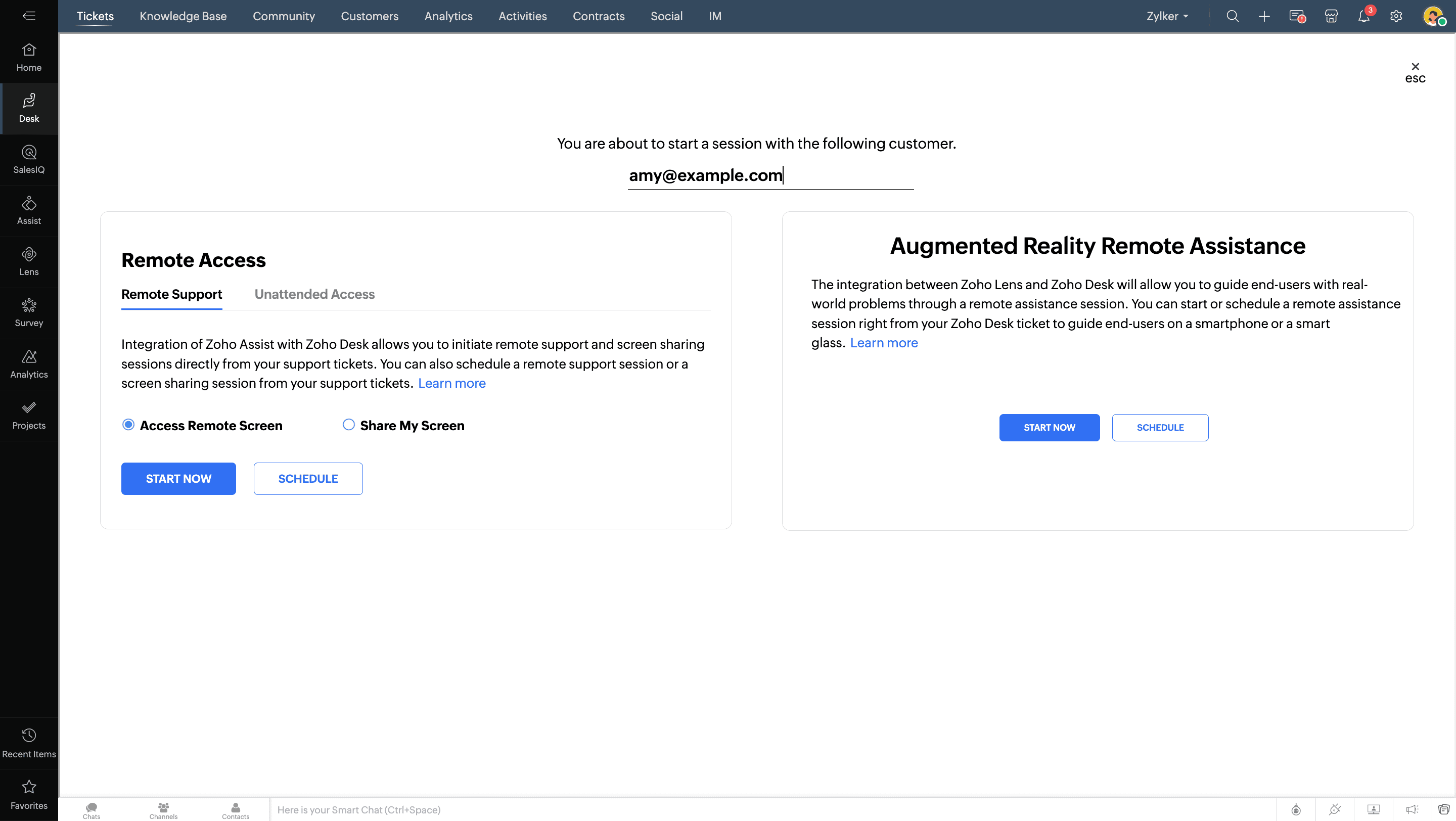Open the Projects sidebar icon
Image resolution: width=1456 pixels, height=821 pixels.
click(29, 415)
